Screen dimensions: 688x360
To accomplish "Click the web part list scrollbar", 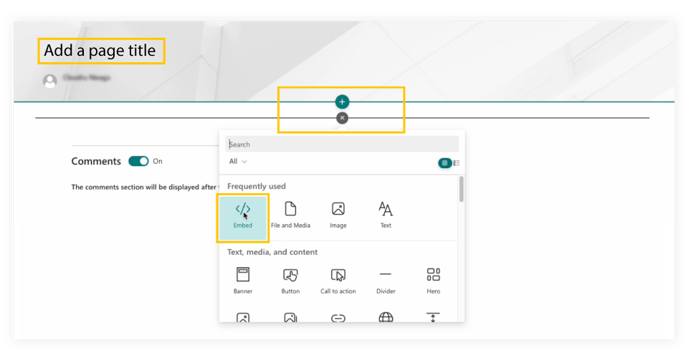I will tap(461, 189).
